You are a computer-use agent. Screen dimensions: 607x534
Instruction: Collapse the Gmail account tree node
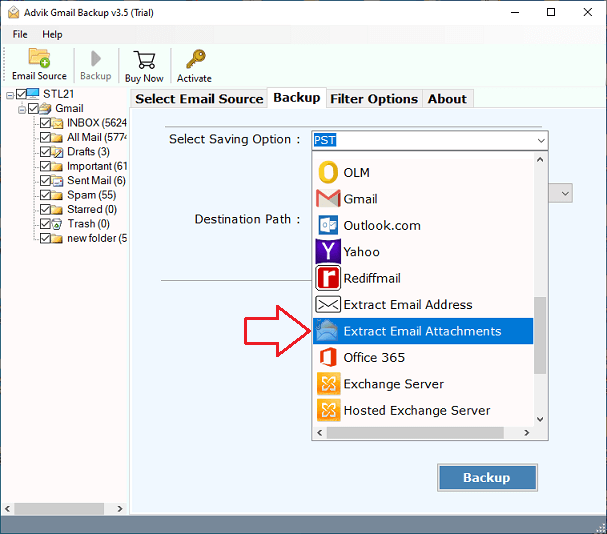click(22, 108)
